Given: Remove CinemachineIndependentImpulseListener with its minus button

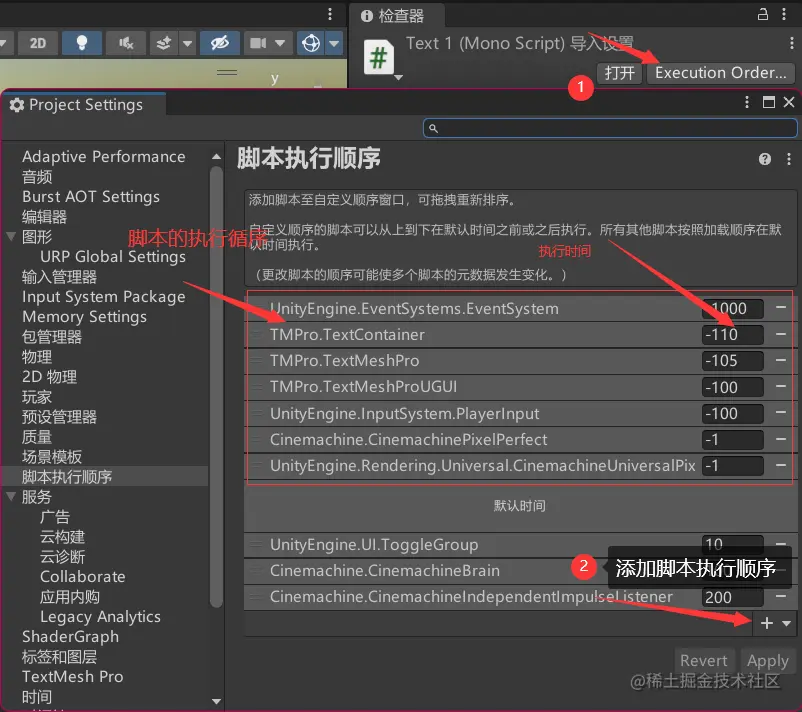Looking at the screenshot, I should [x=781, y=596].
